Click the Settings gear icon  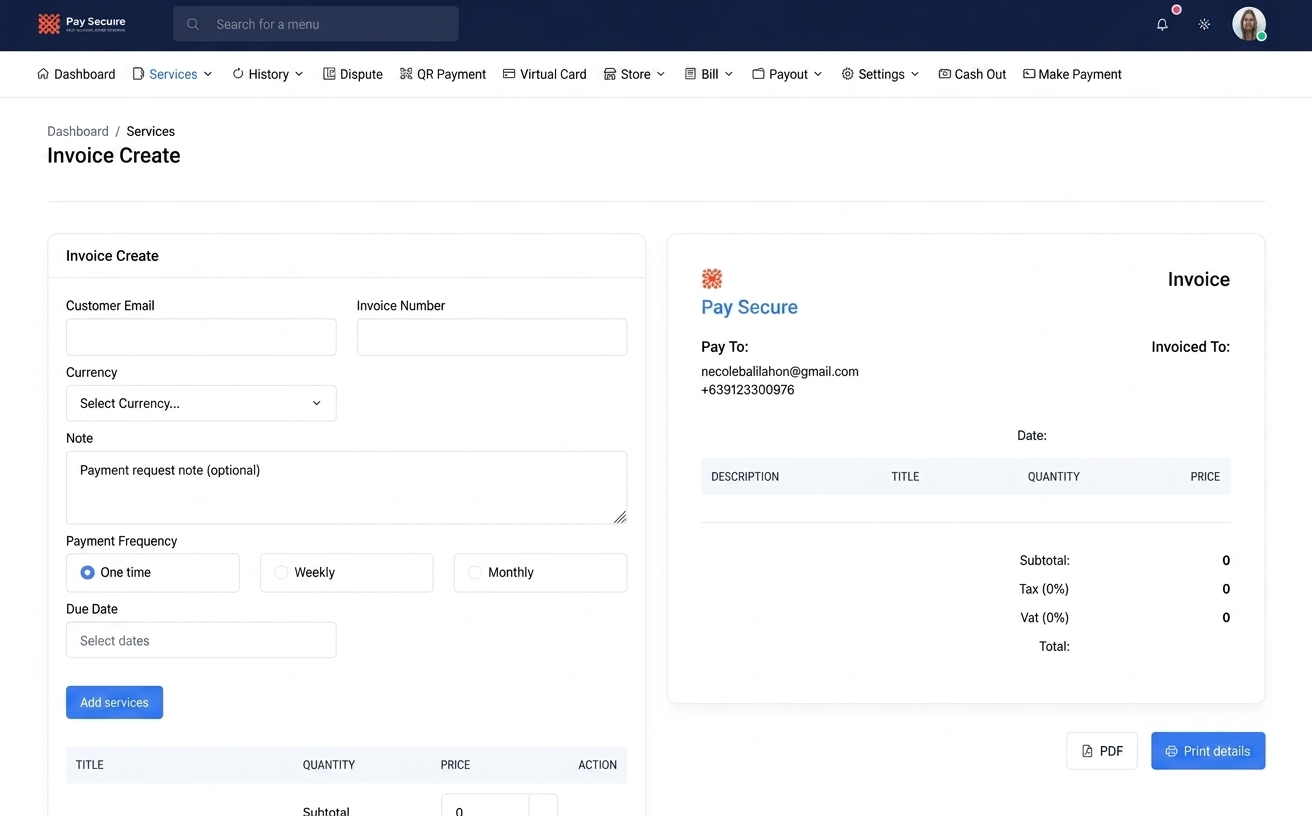point(848,74)
